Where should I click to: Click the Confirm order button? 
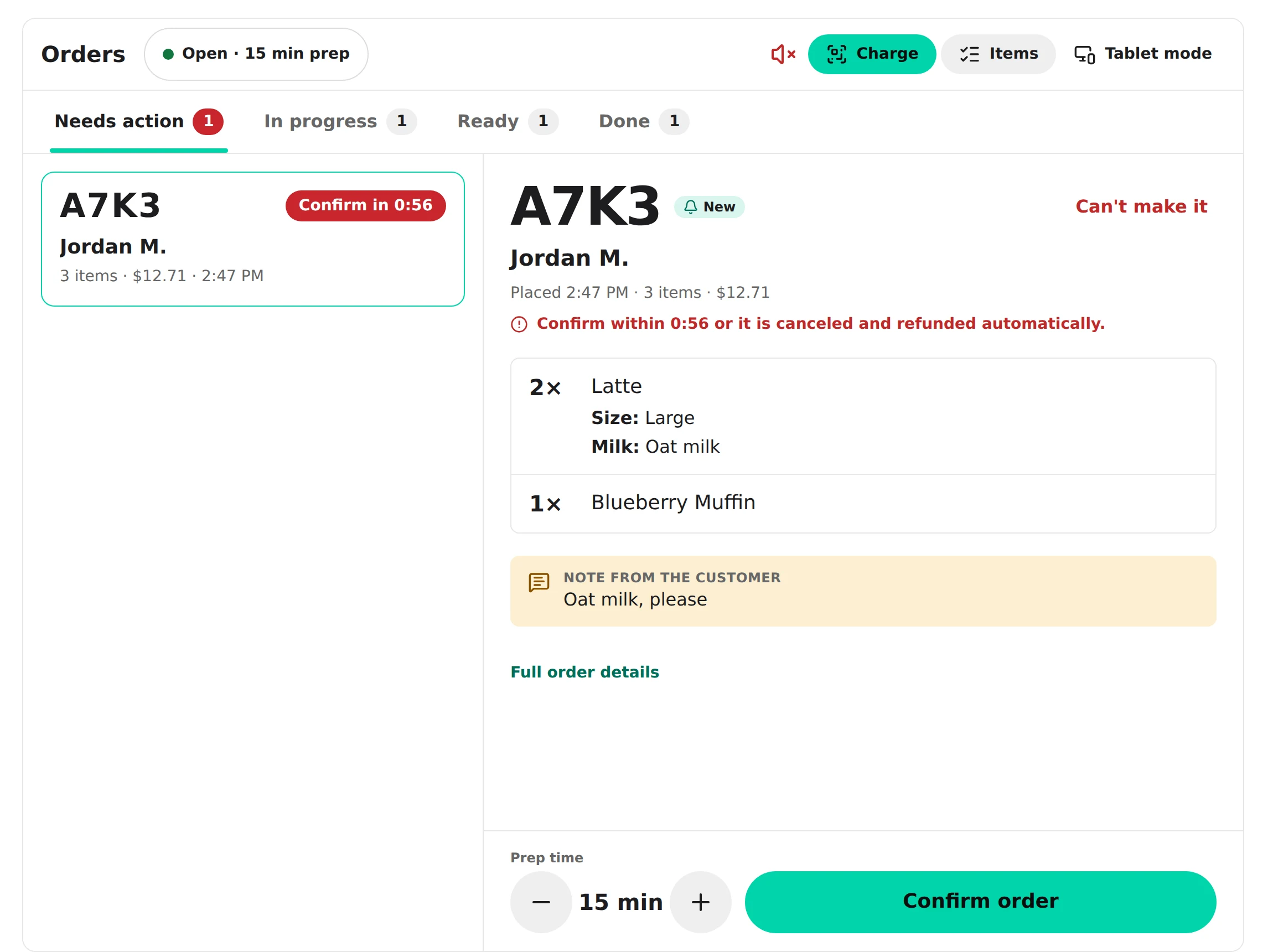(x=980, y=902)
